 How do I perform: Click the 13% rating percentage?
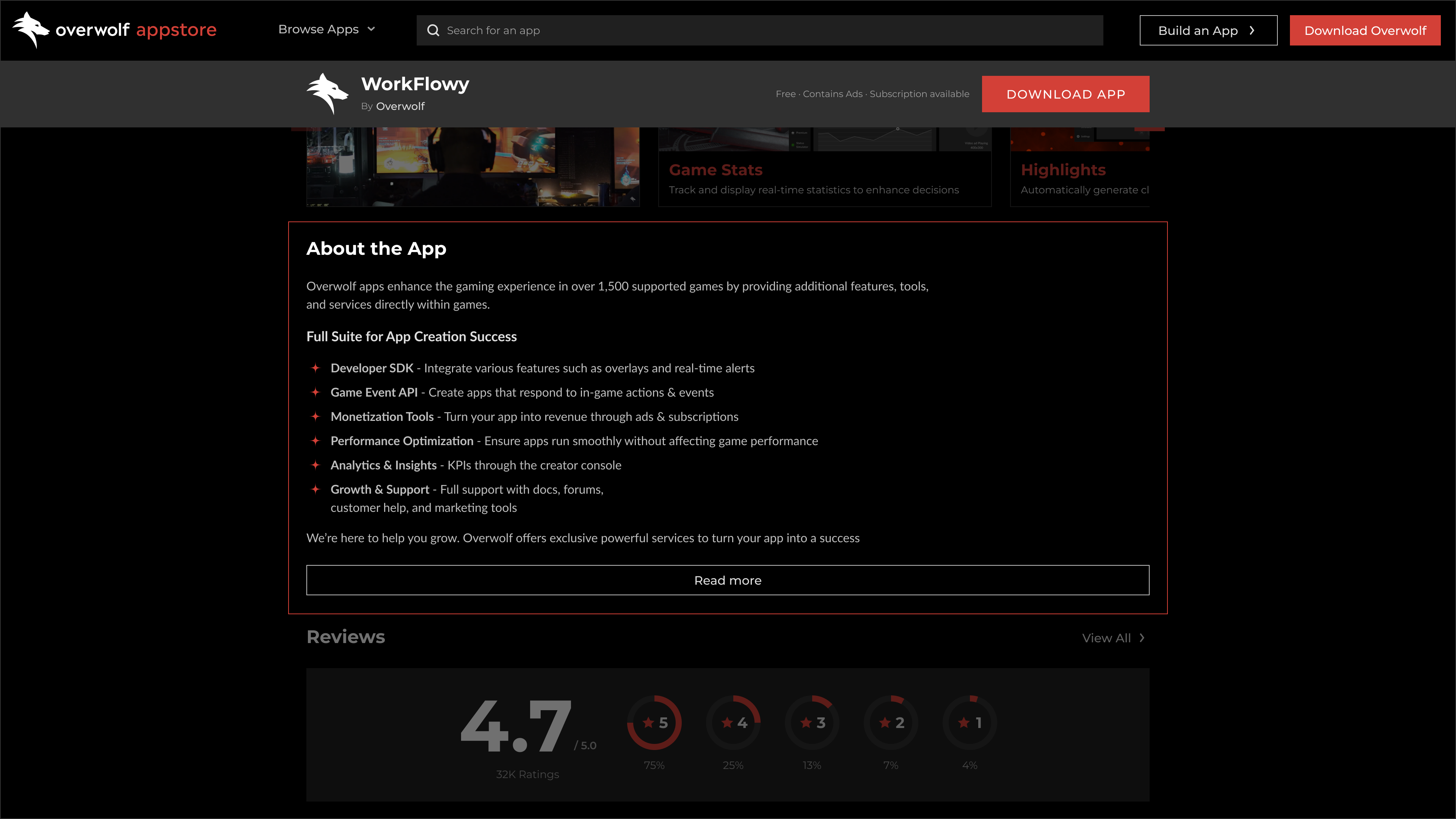pos(812,765)
